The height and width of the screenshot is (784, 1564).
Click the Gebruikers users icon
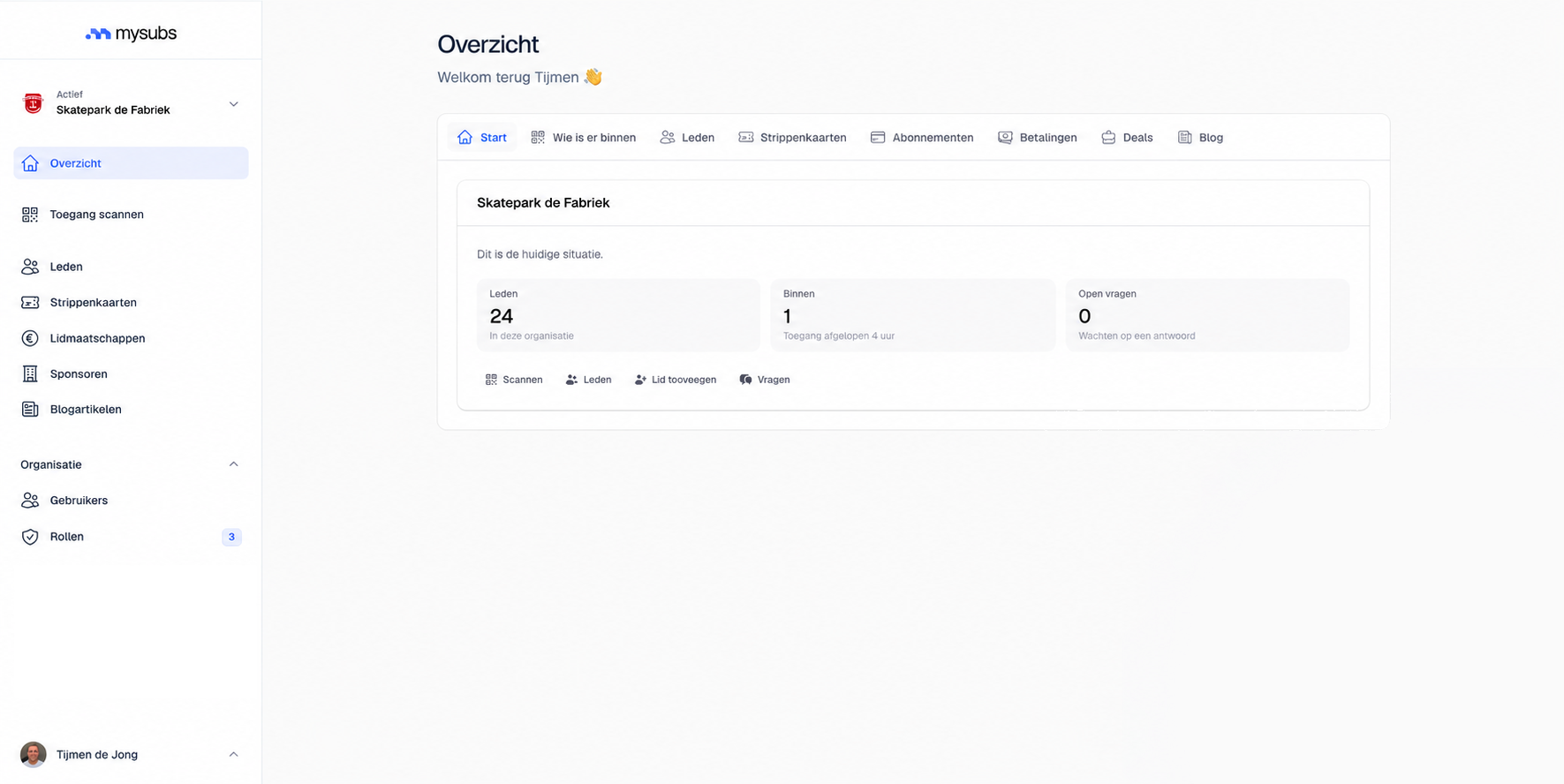[30, 501]
